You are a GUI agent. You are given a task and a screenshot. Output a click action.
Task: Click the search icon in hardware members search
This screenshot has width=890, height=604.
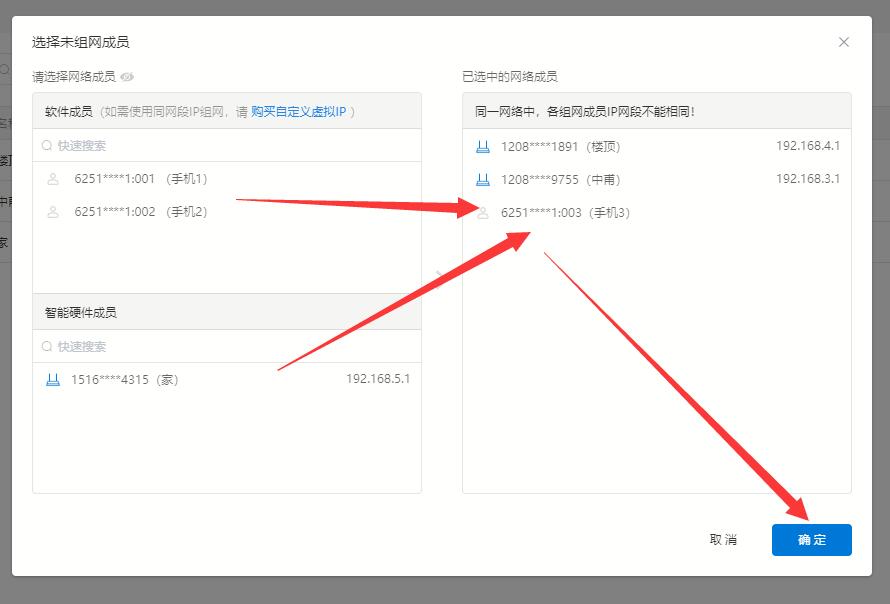coord(47,346)
